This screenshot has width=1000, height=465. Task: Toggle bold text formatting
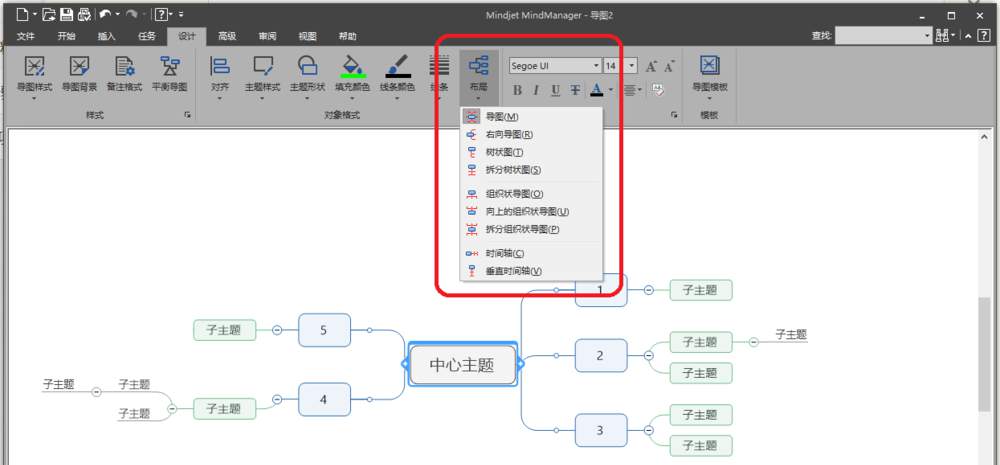coord(517,90)
